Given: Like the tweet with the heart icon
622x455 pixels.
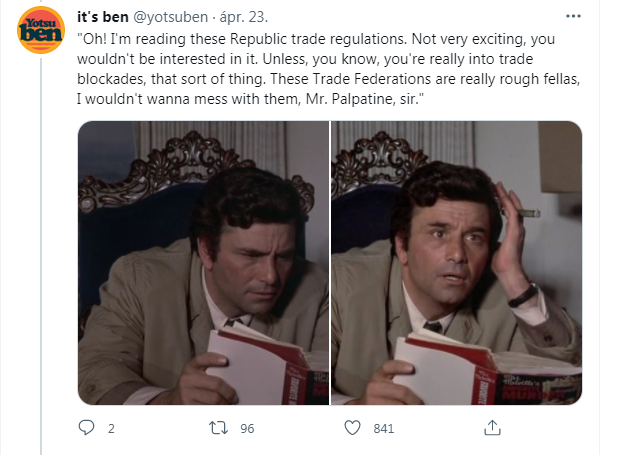Looking at the screenshot, I should (x=352, y=428).
